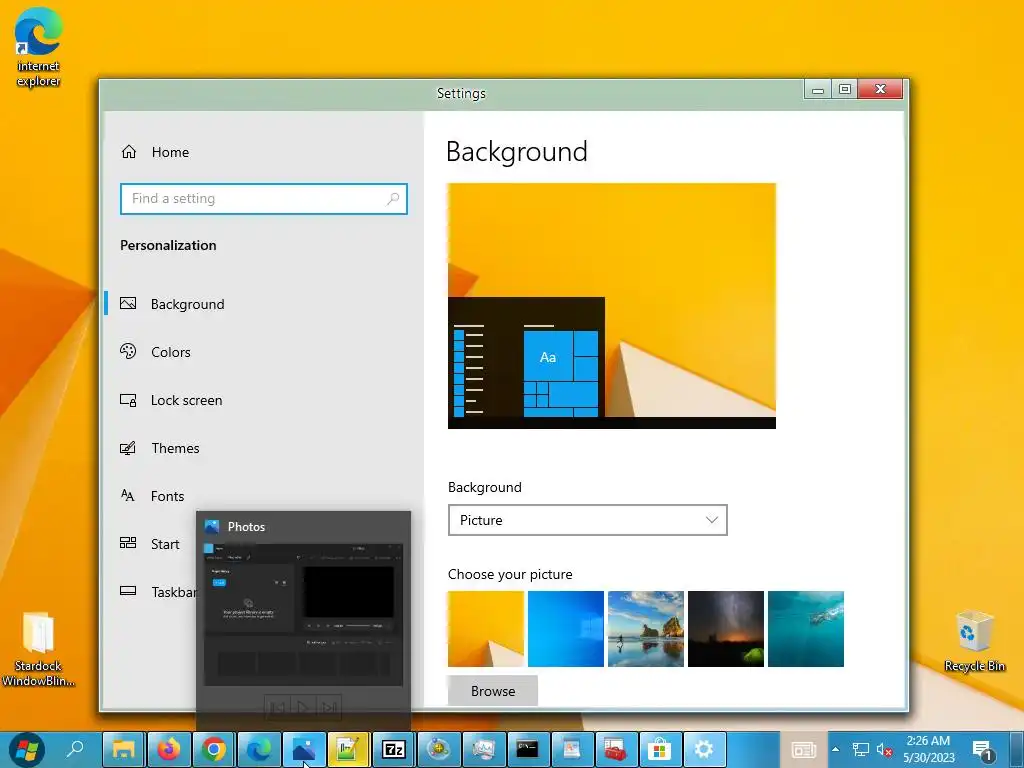Select the Recycle Bin desktop icon

point(974,641)
